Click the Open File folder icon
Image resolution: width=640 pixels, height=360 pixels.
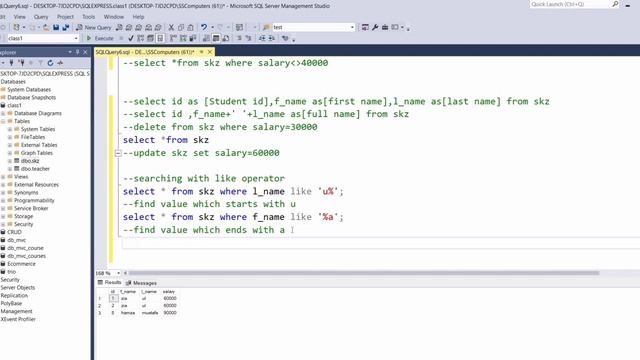tap(46, 27)
